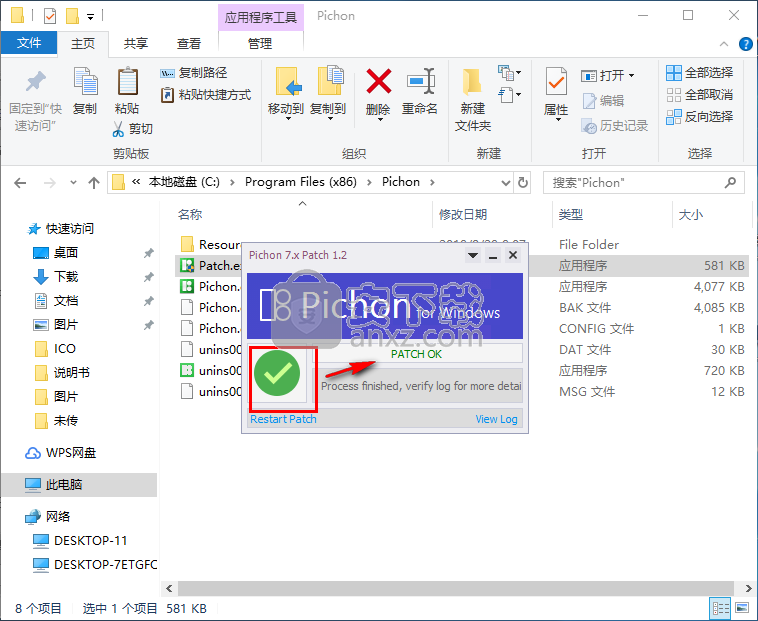Switch to Details view icon
Viewport: 758px width, 621px height.
[x=720, y=608]
